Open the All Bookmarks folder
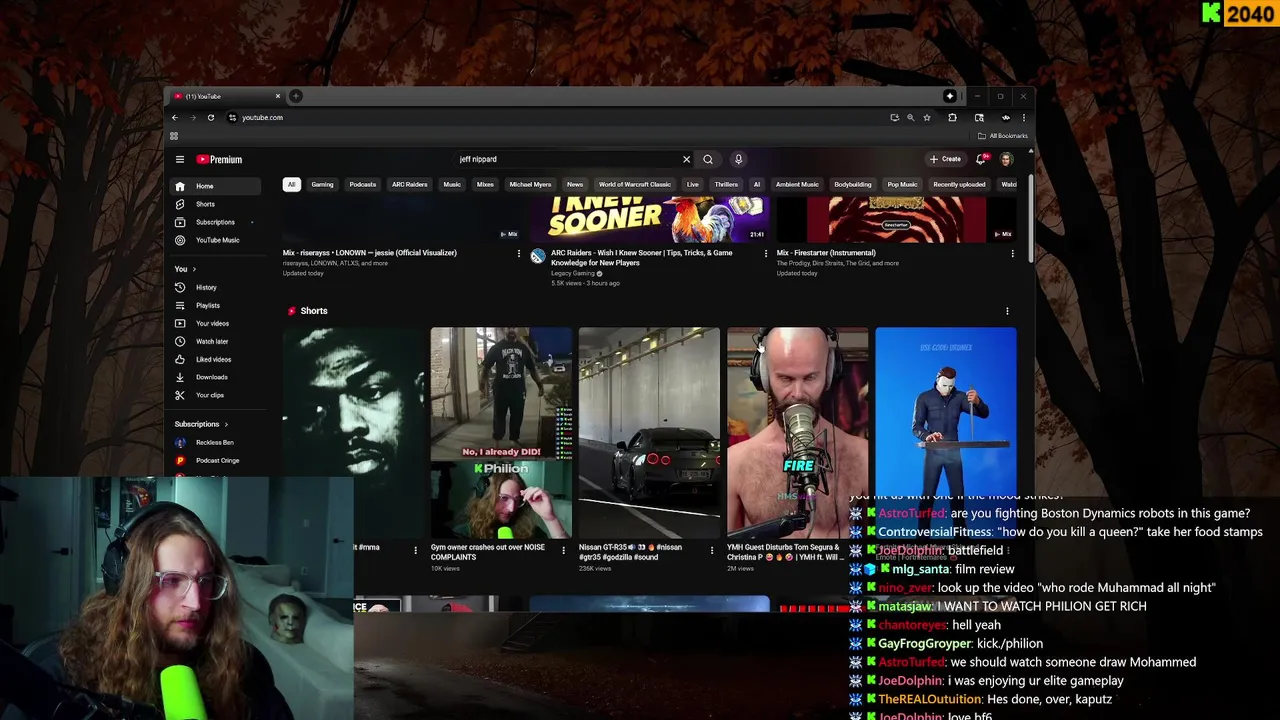The height and width of the screenshot is (720, 1280). (1003, 136)
